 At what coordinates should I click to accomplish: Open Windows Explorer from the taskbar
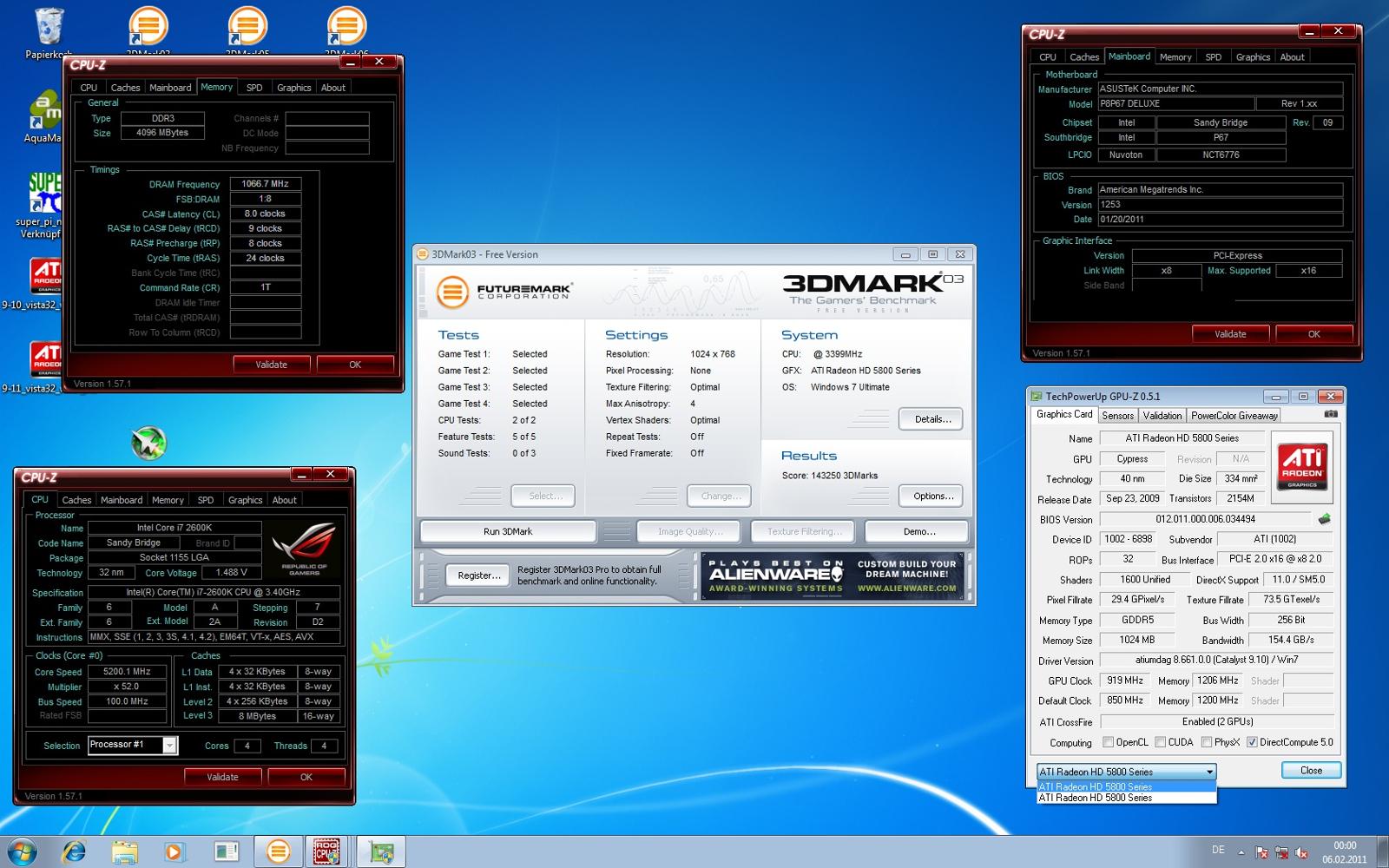124,852
